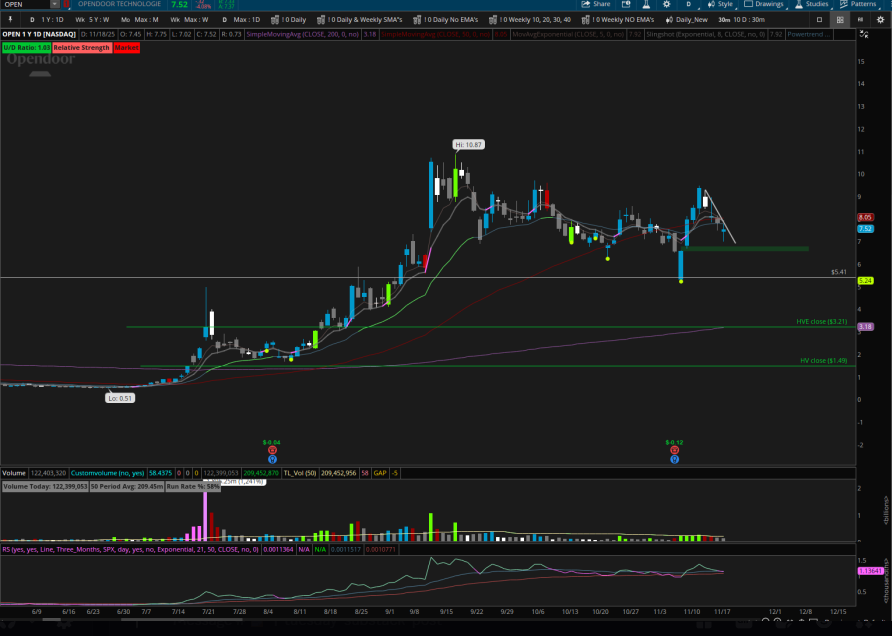892x636 pixels.
Task: Click the Powertrend study label
Action: coord(808,34)
